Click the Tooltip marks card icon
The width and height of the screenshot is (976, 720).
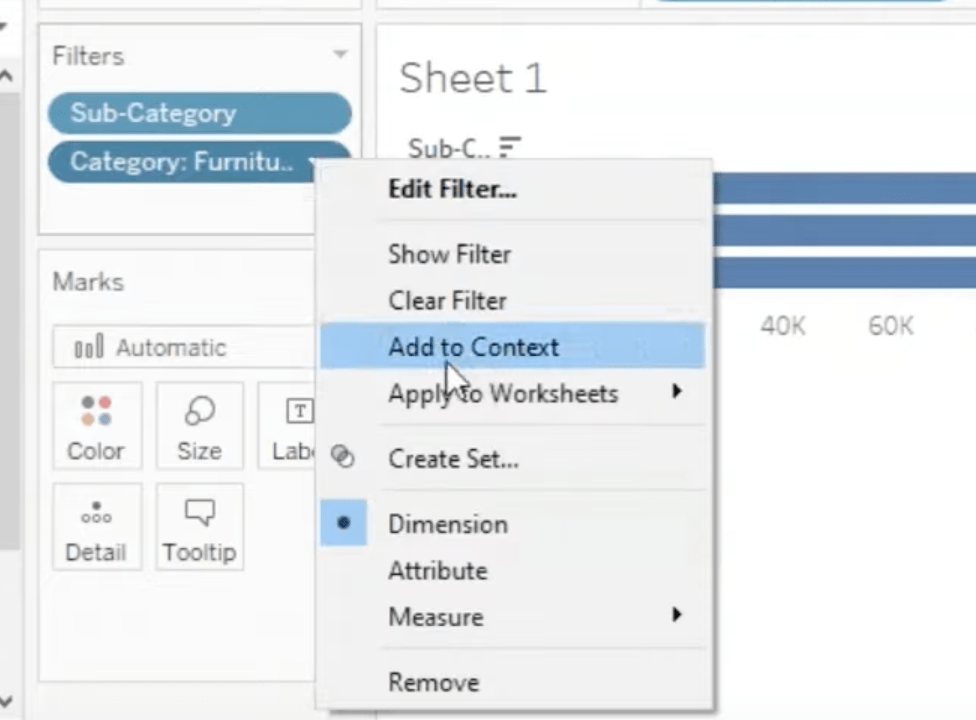click(199, 514)
